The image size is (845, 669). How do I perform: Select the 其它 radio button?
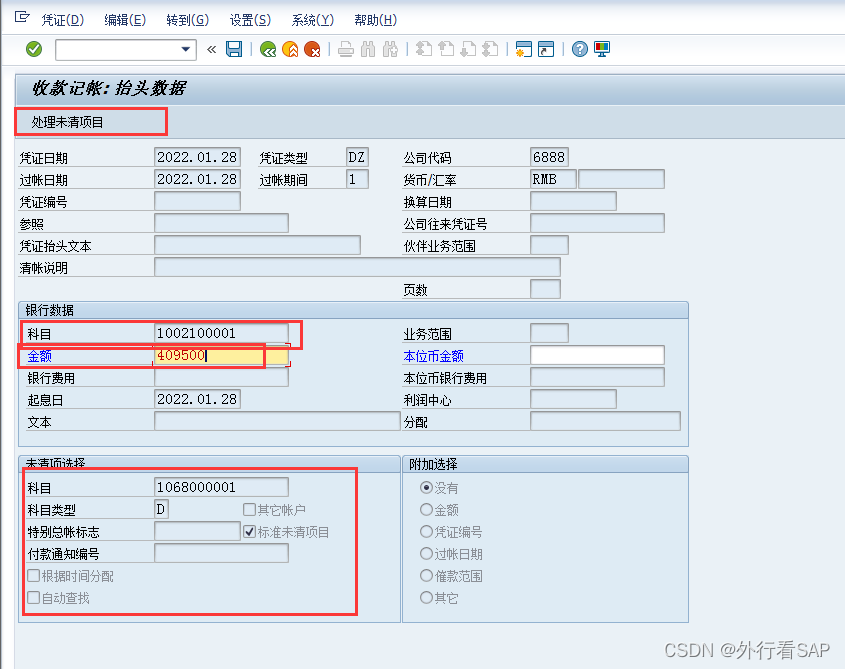click(426, 597)
